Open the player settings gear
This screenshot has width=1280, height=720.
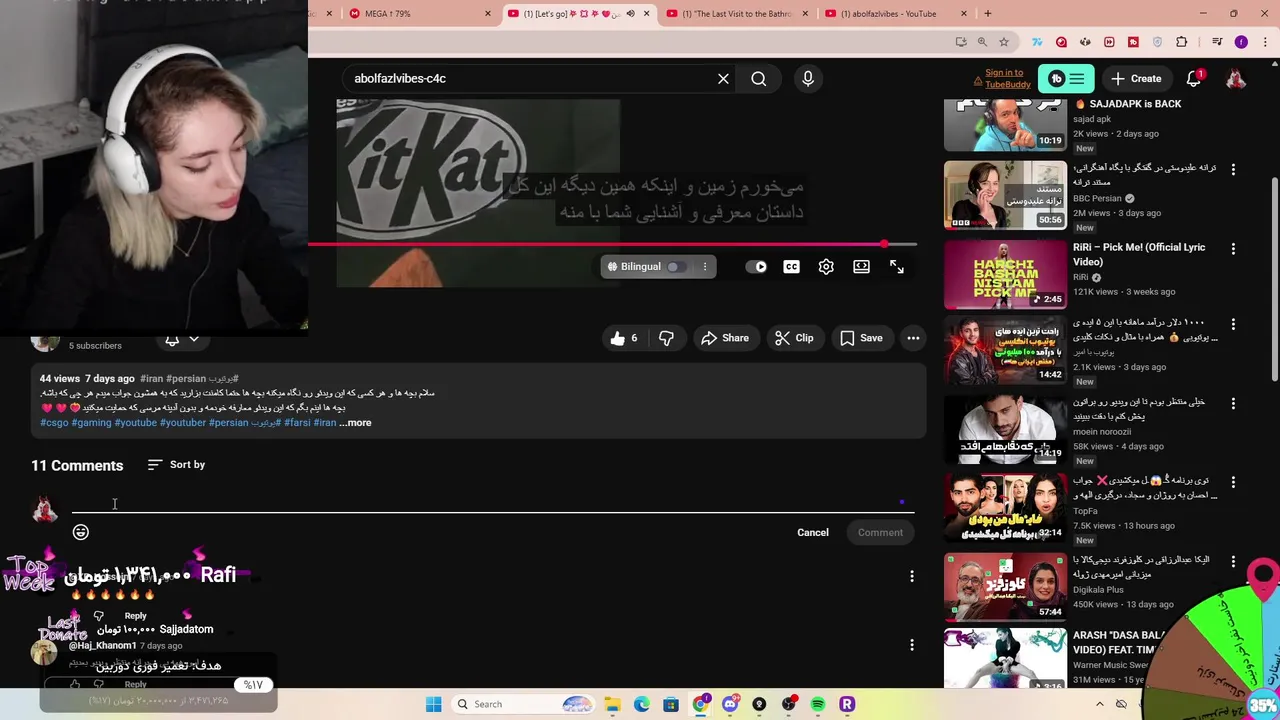coord(826,267)
